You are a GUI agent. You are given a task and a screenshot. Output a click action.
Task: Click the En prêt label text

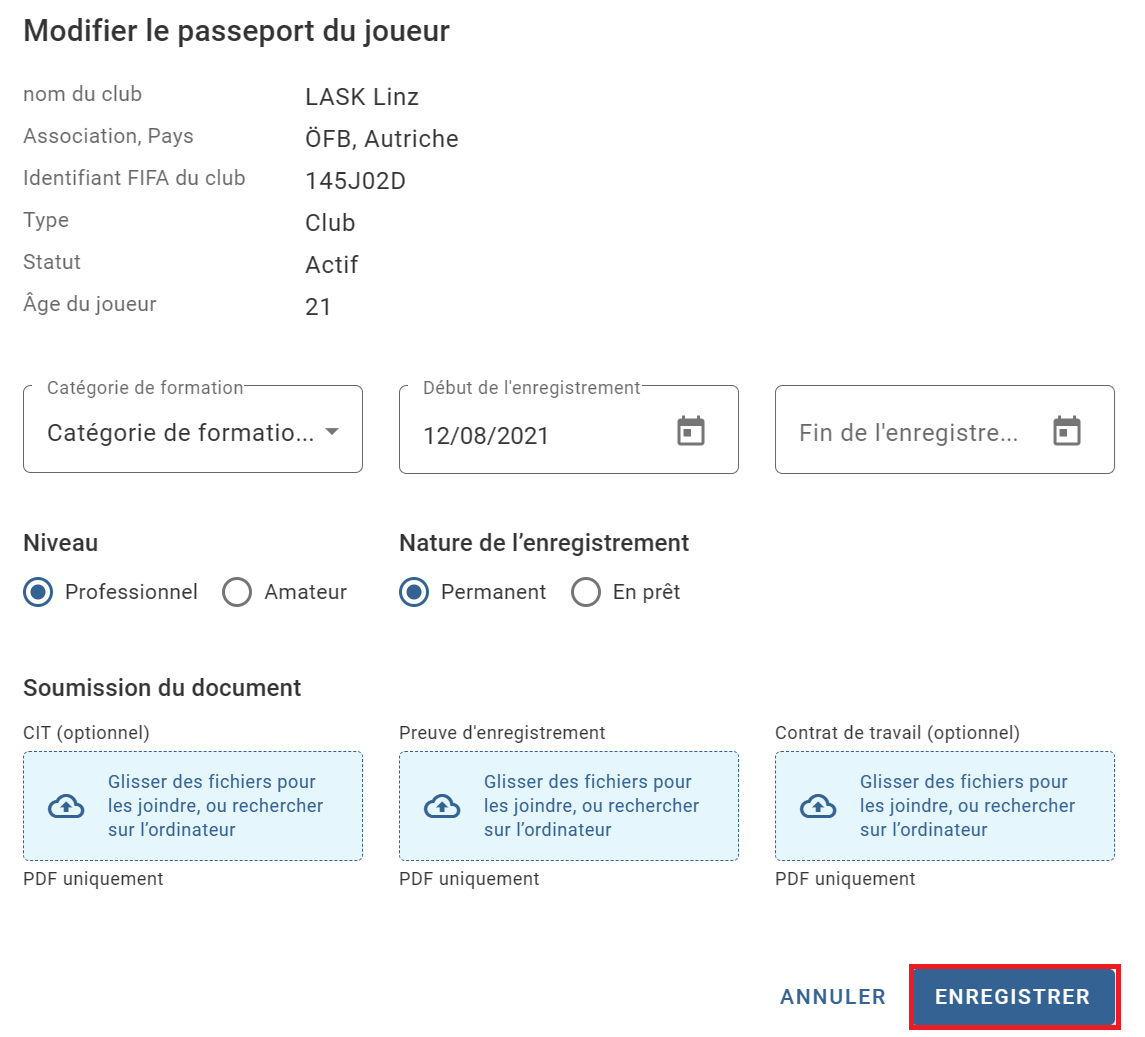(x=646, y=592)
